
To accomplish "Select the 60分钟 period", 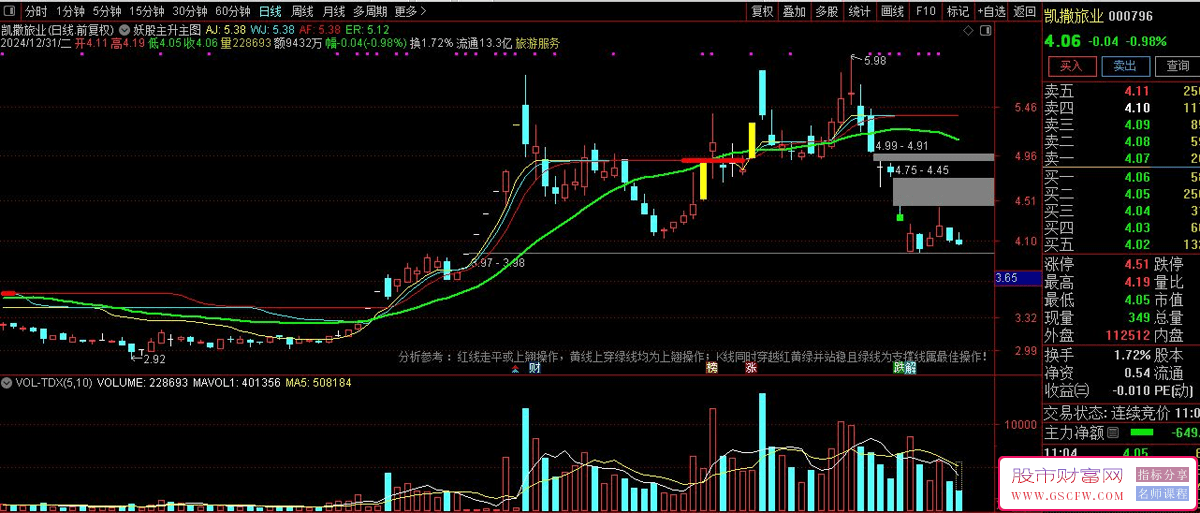I will [x=232, y=12].
